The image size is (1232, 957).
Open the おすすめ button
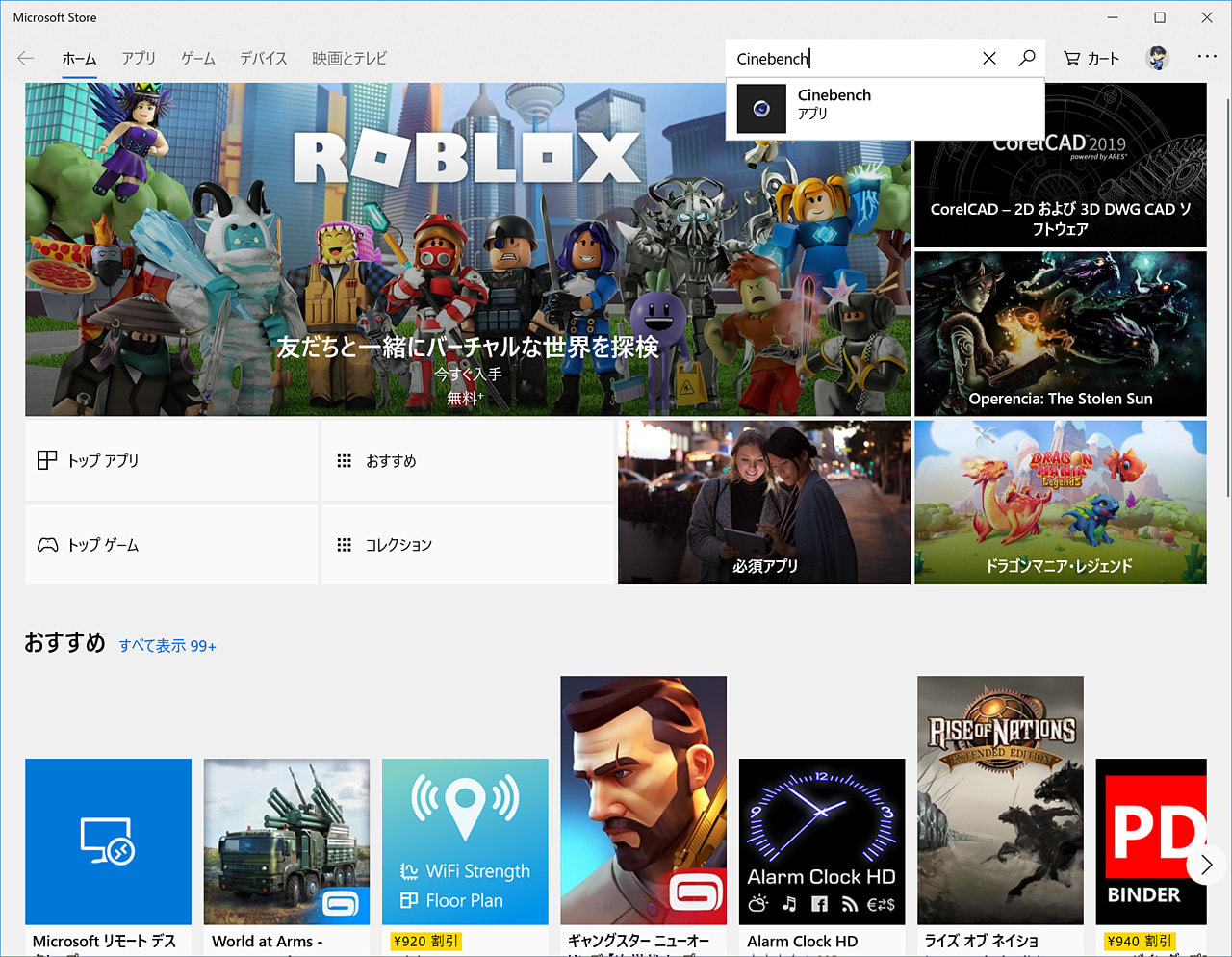point(468,460)
